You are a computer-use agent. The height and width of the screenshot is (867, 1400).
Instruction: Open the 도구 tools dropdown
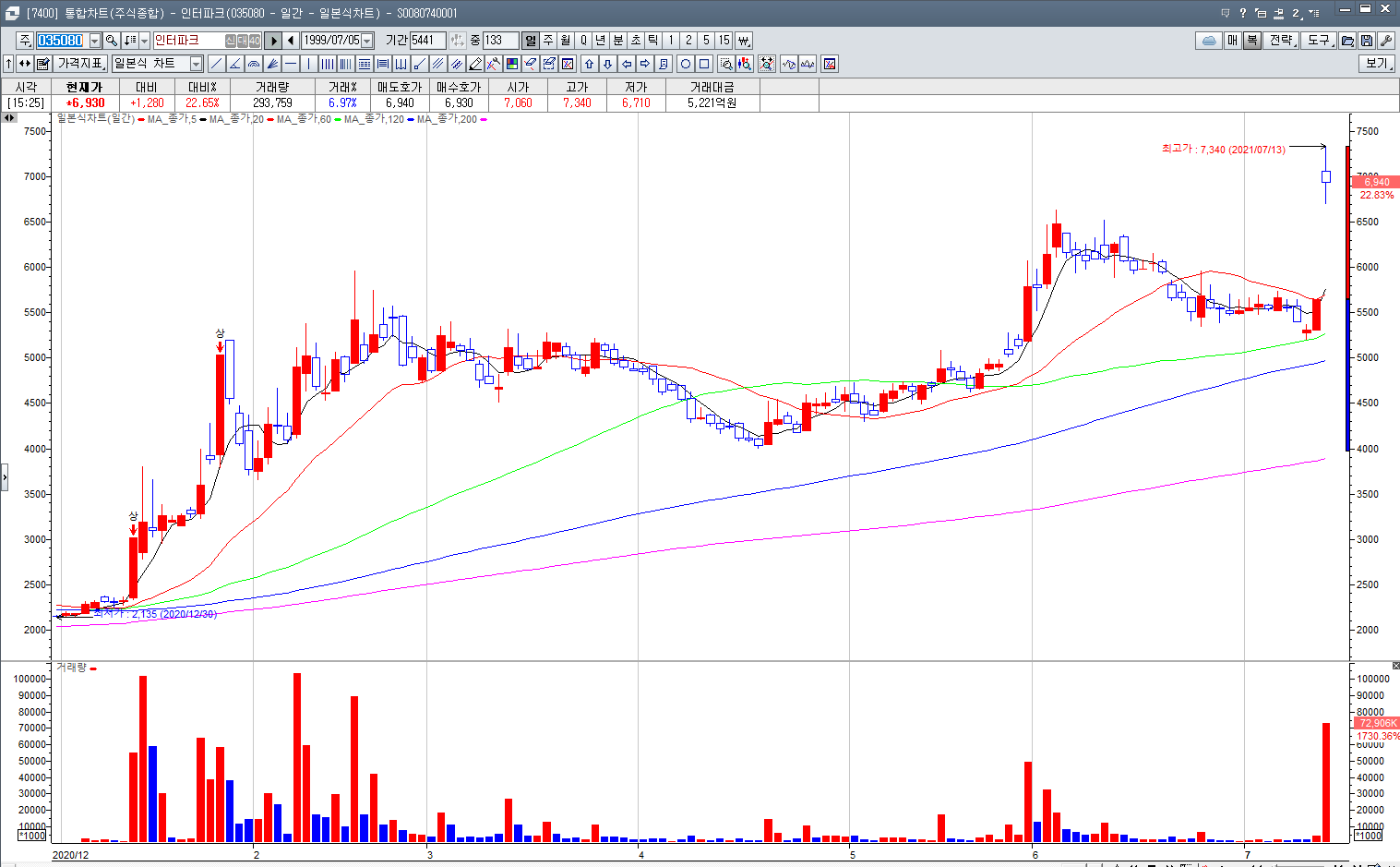click(1320, 41)
